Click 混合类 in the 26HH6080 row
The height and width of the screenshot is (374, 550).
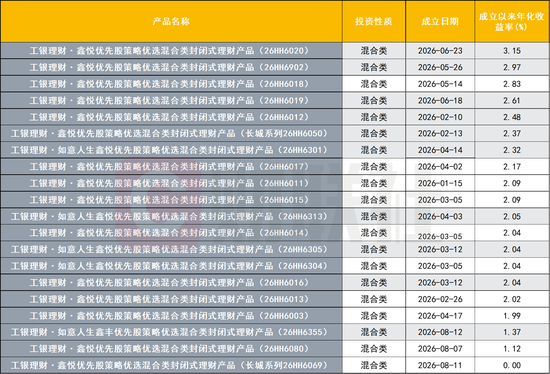tap(374, 349)
